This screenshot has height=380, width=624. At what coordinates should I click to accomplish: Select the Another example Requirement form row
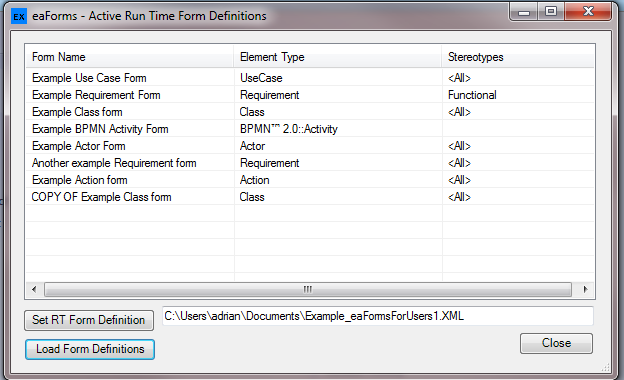(310, 163)
